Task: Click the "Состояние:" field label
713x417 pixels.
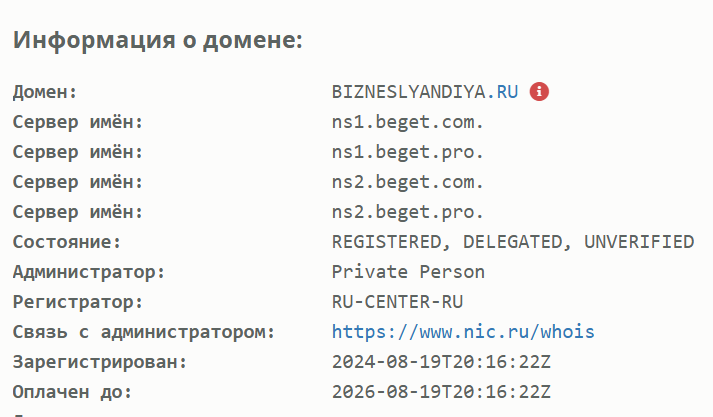Action: point(66,242)
